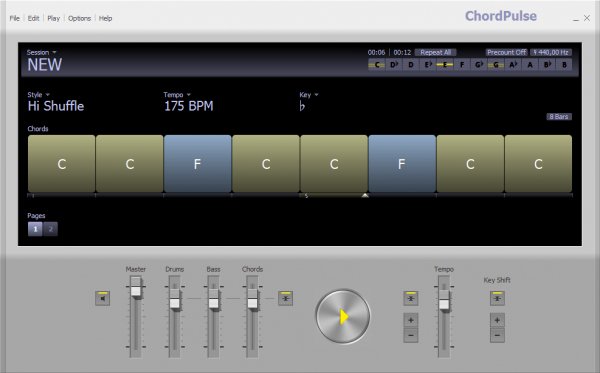The height and width of the screenshot is (373, 600).
Task: Select the C chord in bar one
Action: [x=62, y=164]
